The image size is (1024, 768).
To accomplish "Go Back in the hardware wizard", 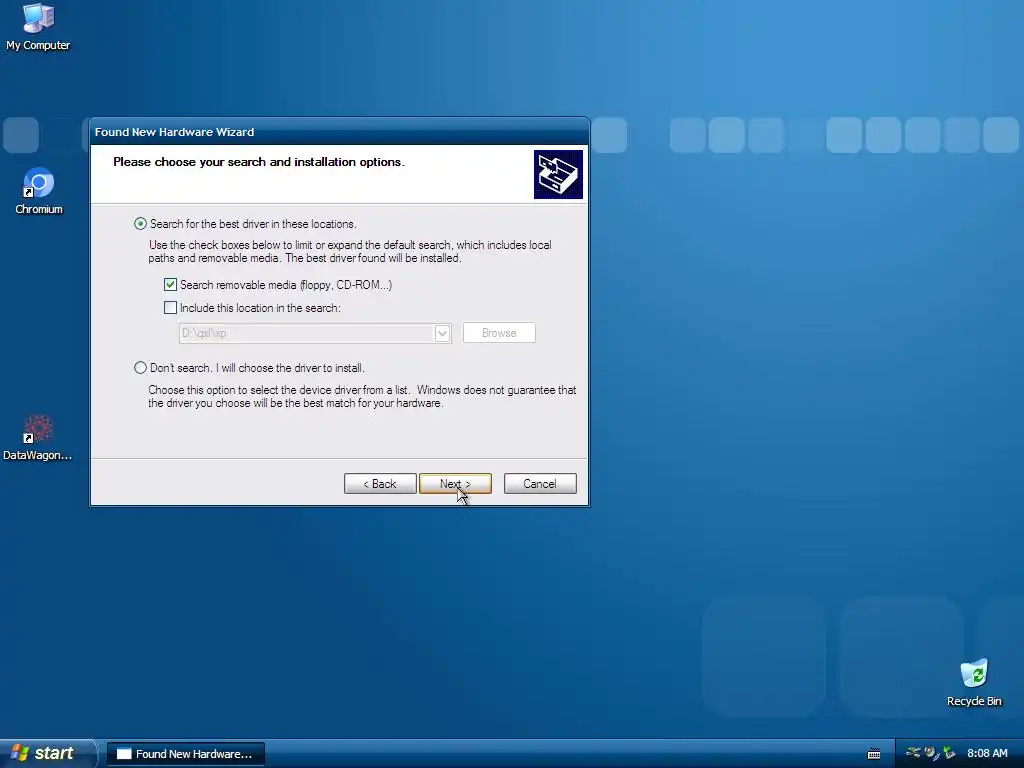I will click(x=380, y=484).
